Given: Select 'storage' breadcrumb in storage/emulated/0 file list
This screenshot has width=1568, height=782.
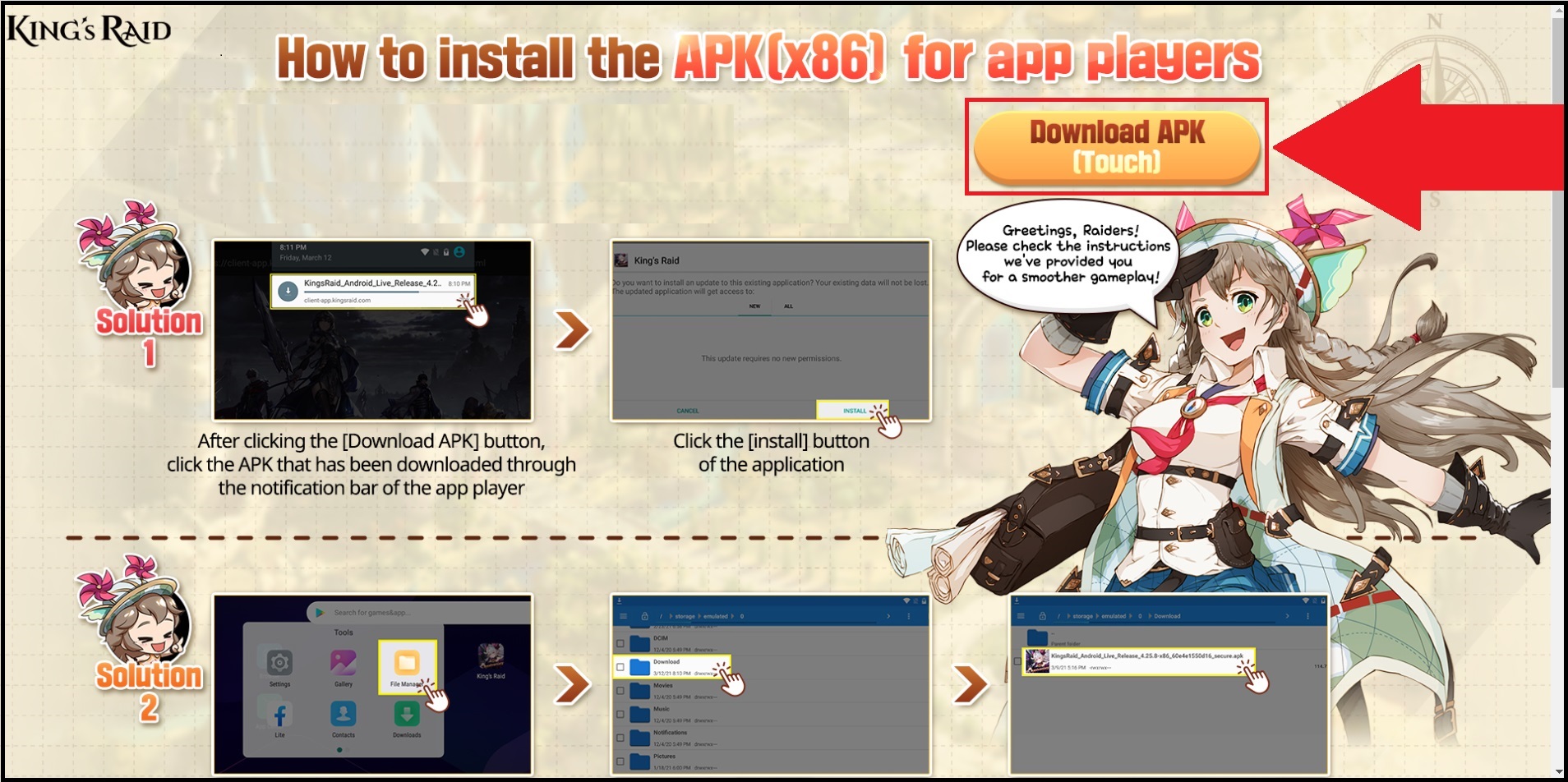Looking at the screenshot, I should point(685,616).
